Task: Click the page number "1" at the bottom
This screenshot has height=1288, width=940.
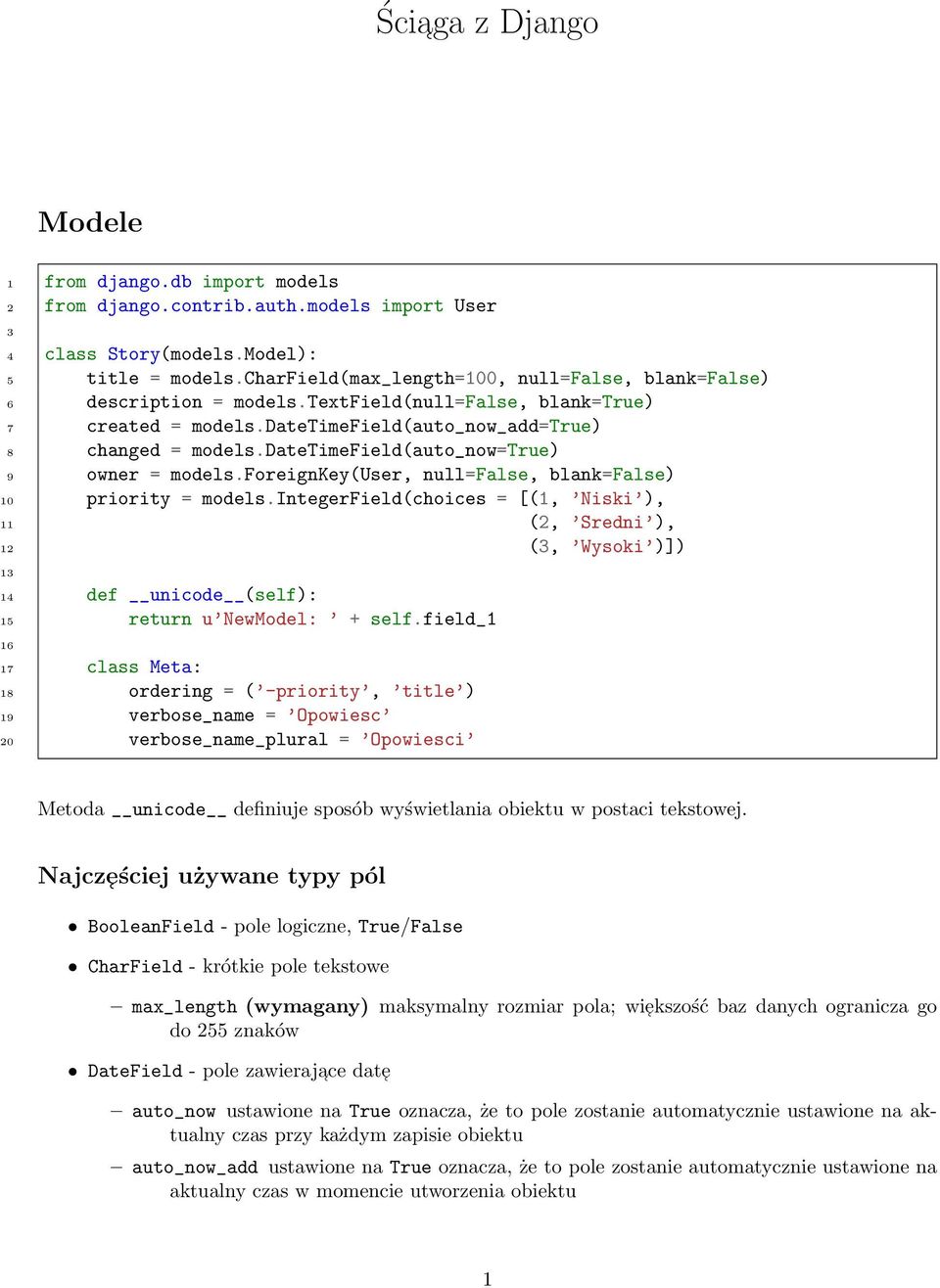Action: tap(488, 1278)
